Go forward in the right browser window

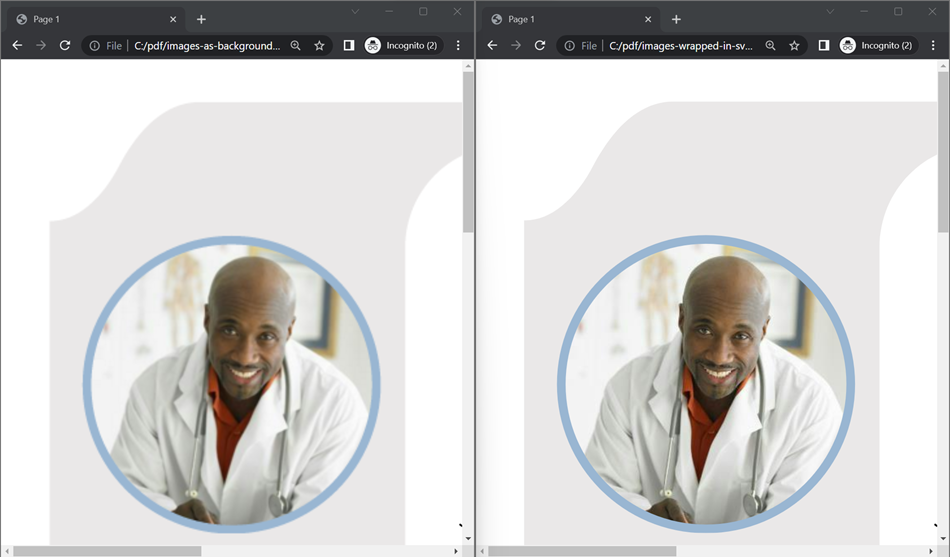[x=516, y=45]
